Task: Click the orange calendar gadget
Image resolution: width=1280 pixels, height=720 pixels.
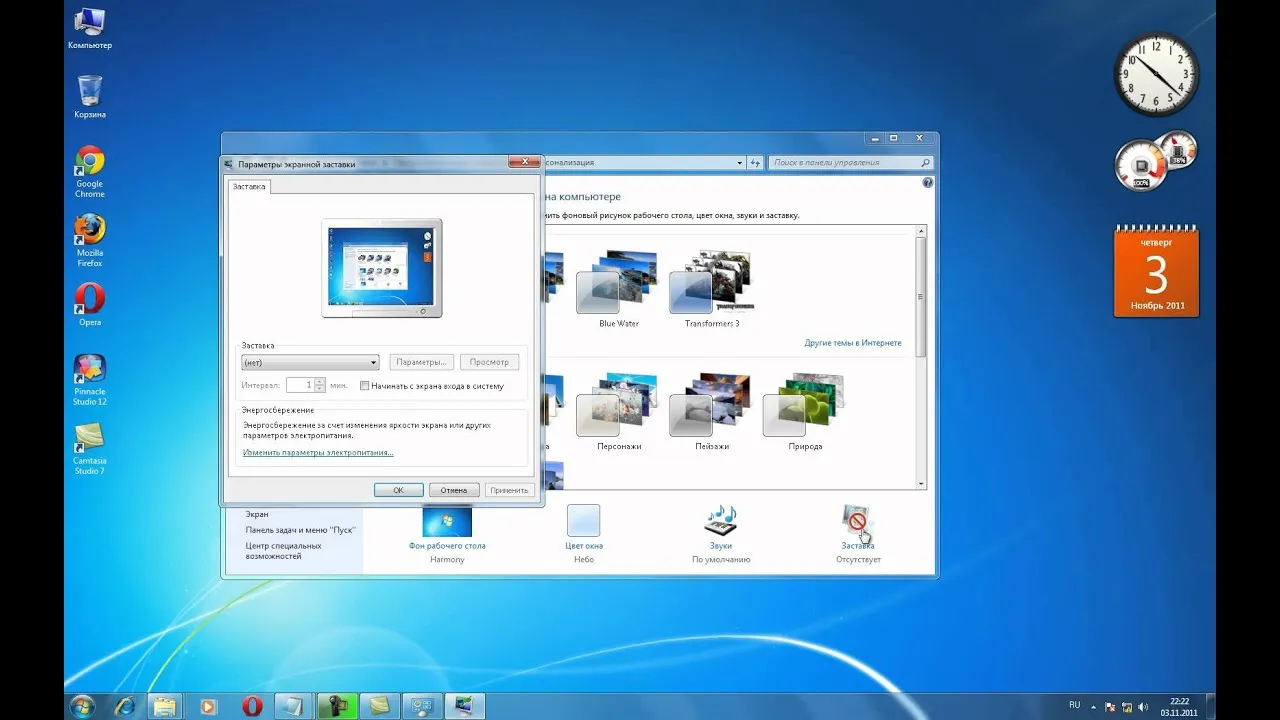Action: click(x=1156, y=271)
